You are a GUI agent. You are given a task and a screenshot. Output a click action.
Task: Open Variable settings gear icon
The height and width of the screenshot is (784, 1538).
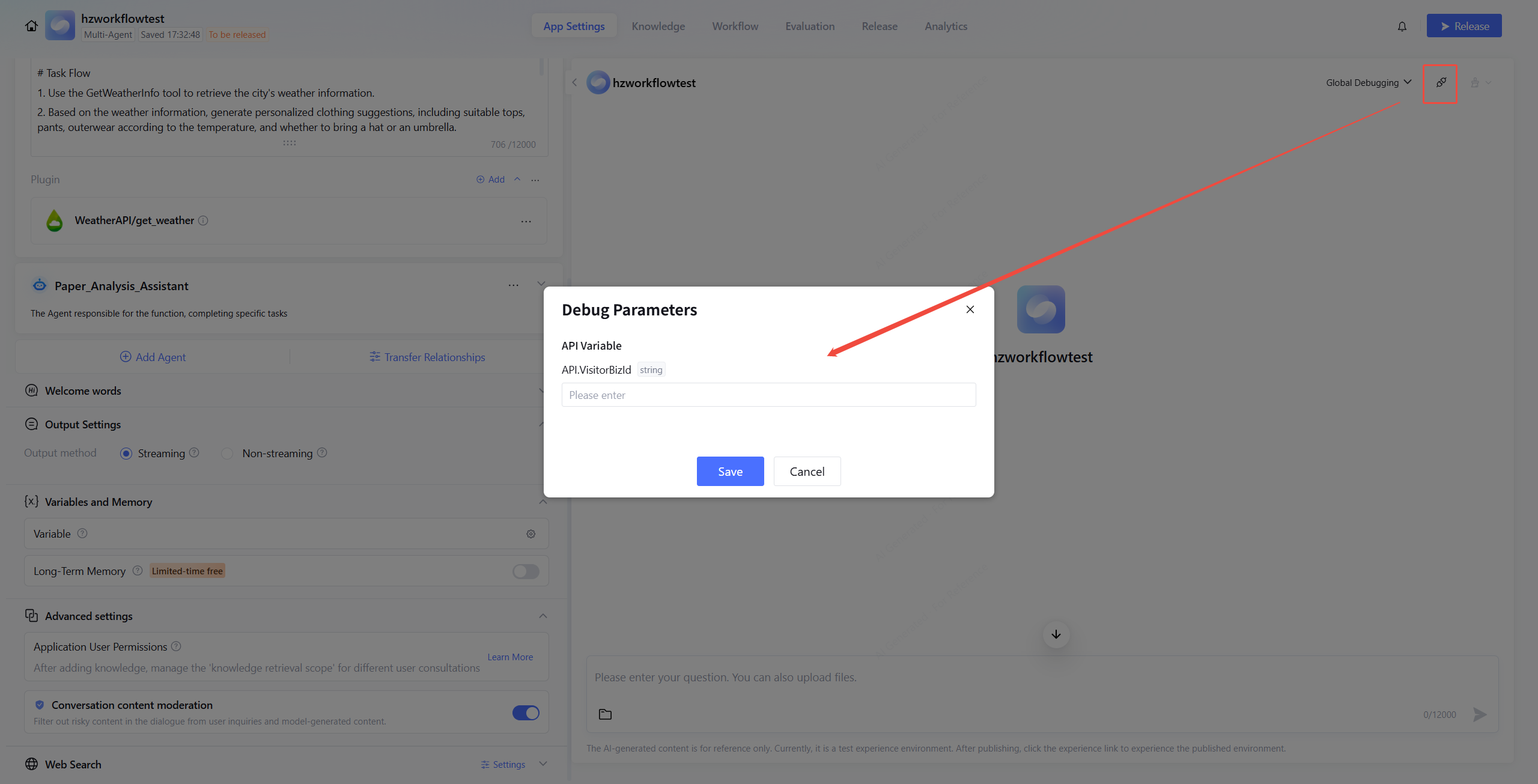point(531,534)
